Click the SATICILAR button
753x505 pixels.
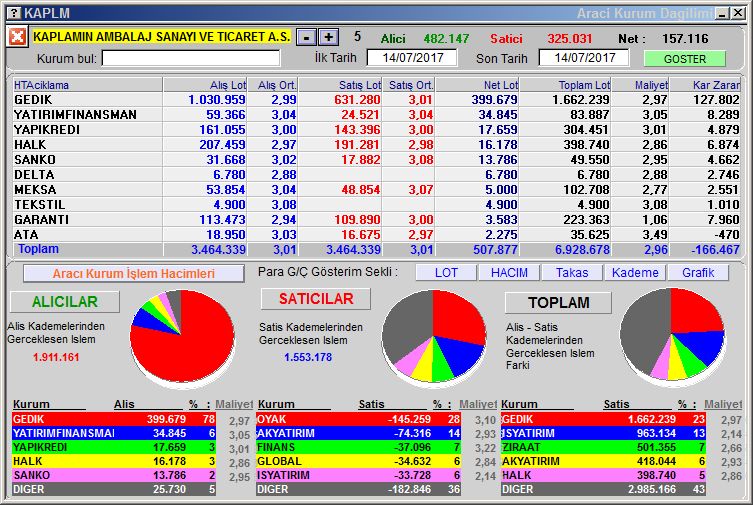click(x=316, y=299)
